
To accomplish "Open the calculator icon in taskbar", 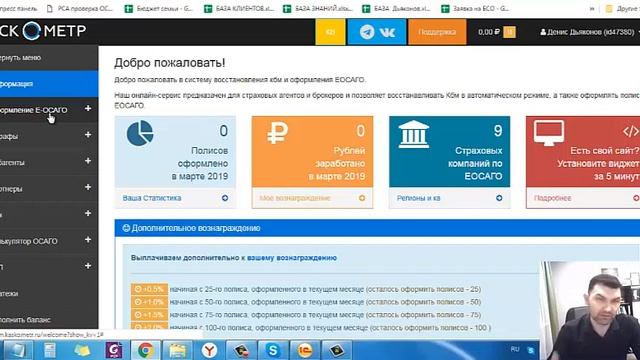I will [x=50, y=350].
